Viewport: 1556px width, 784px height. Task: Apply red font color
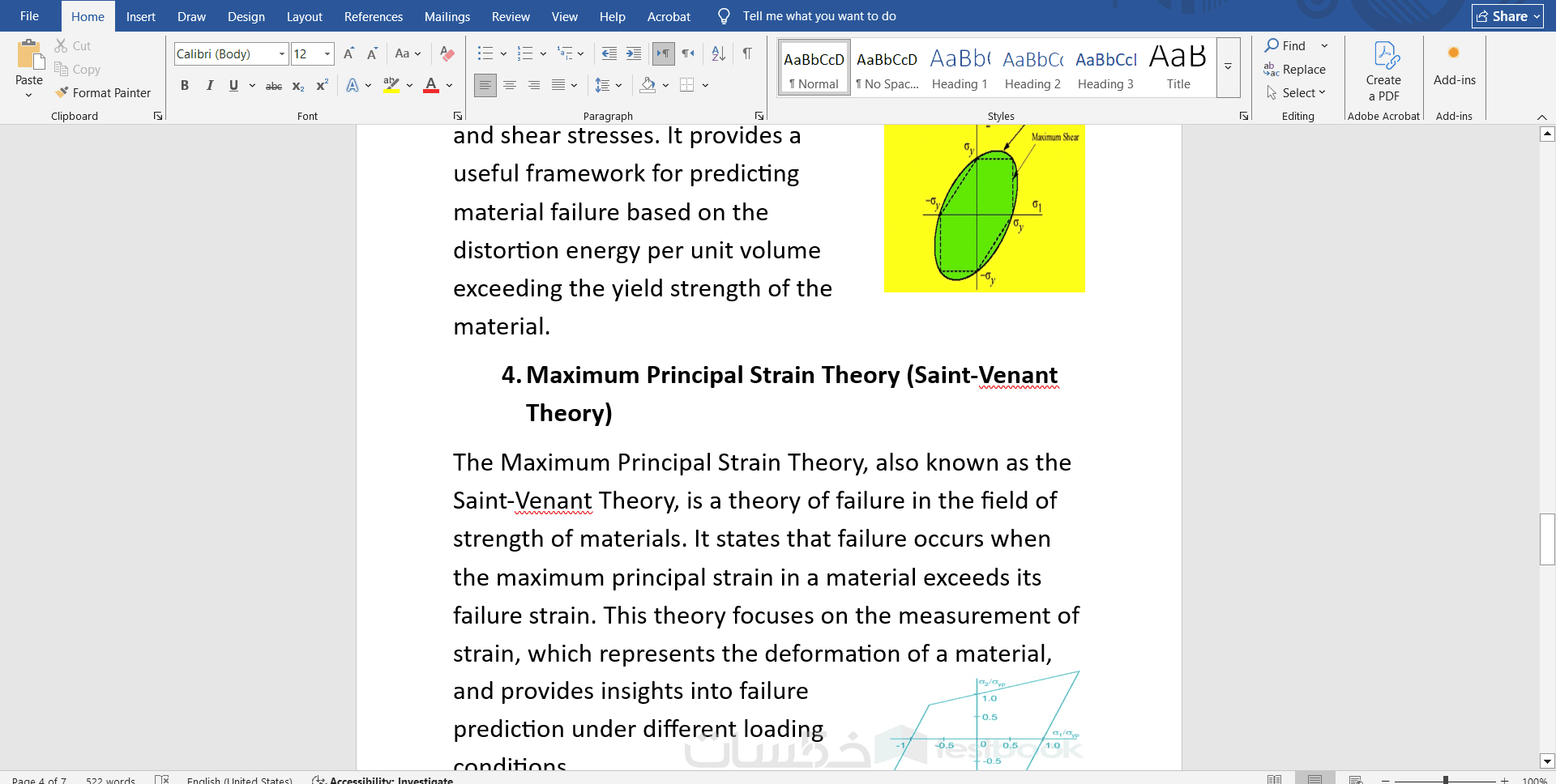[431, 86]
